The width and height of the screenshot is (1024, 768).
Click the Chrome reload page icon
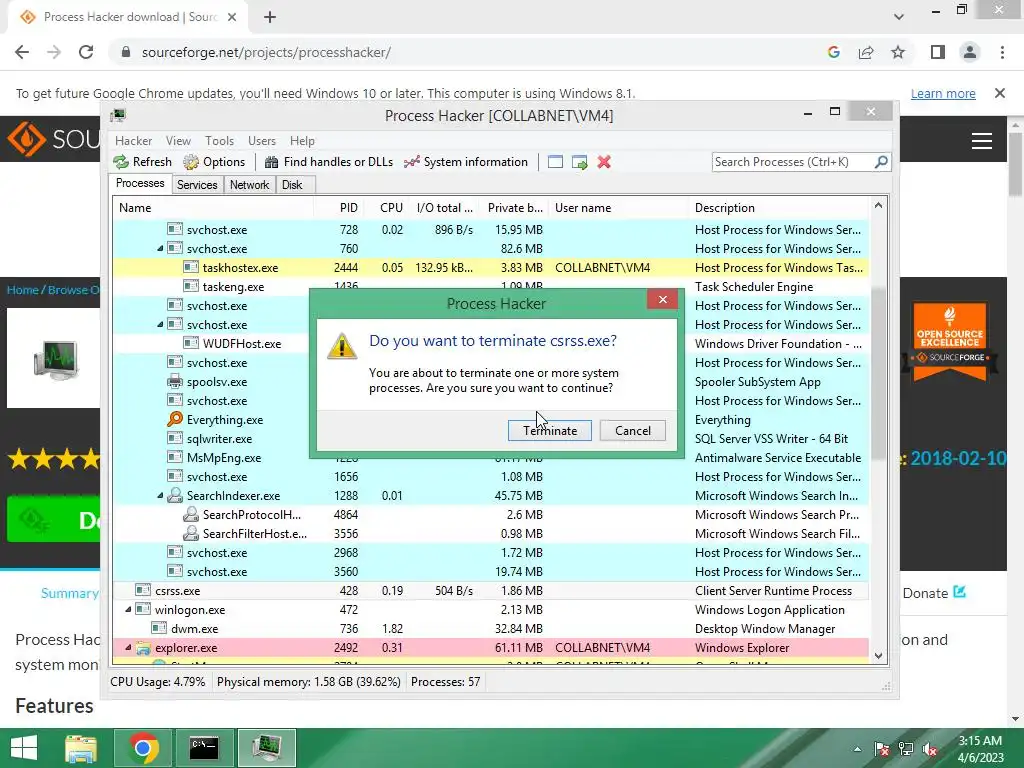coord(86,52)
